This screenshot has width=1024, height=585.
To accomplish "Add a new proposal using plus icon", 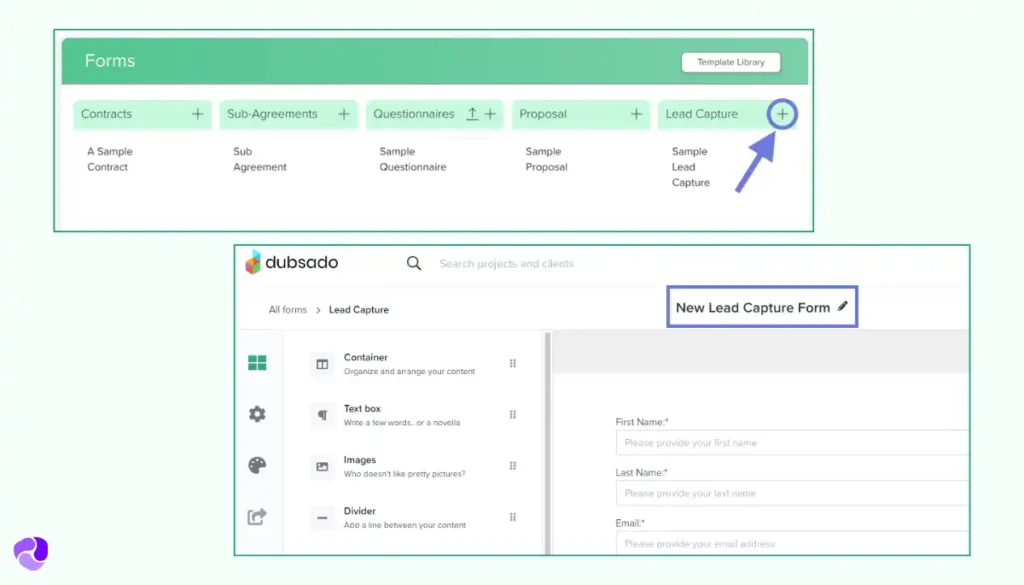I will coord(636,114).
